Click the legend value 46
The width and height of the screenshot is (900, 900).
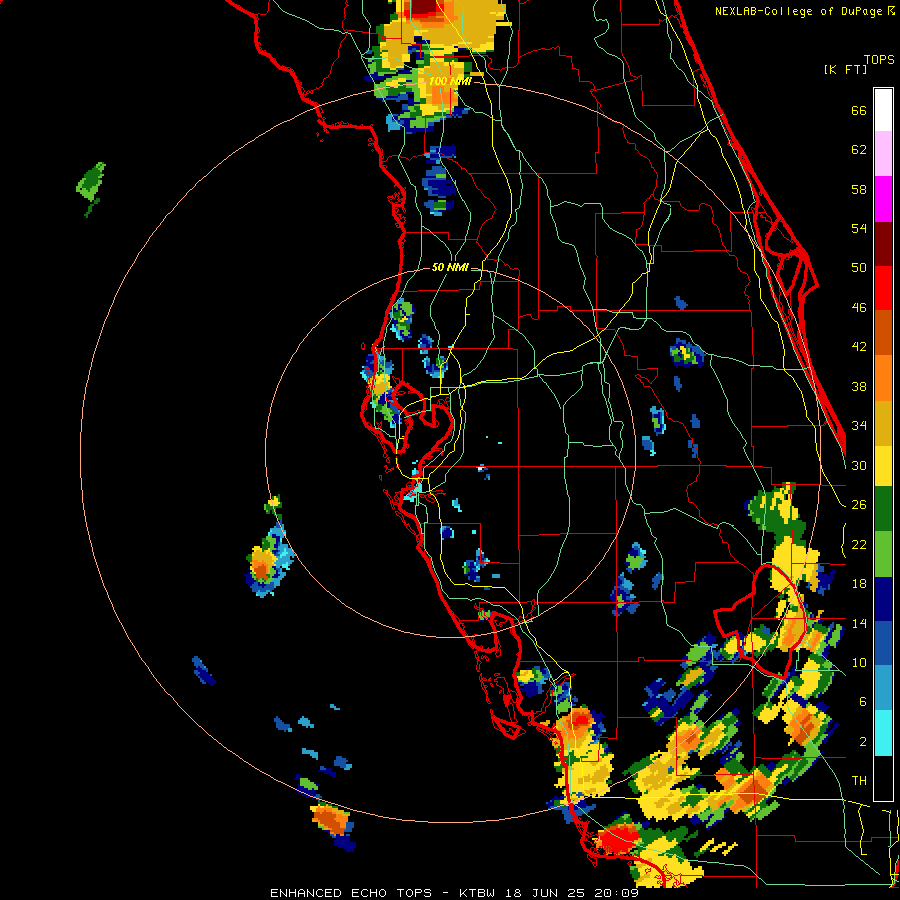click(x=859, y=308)
